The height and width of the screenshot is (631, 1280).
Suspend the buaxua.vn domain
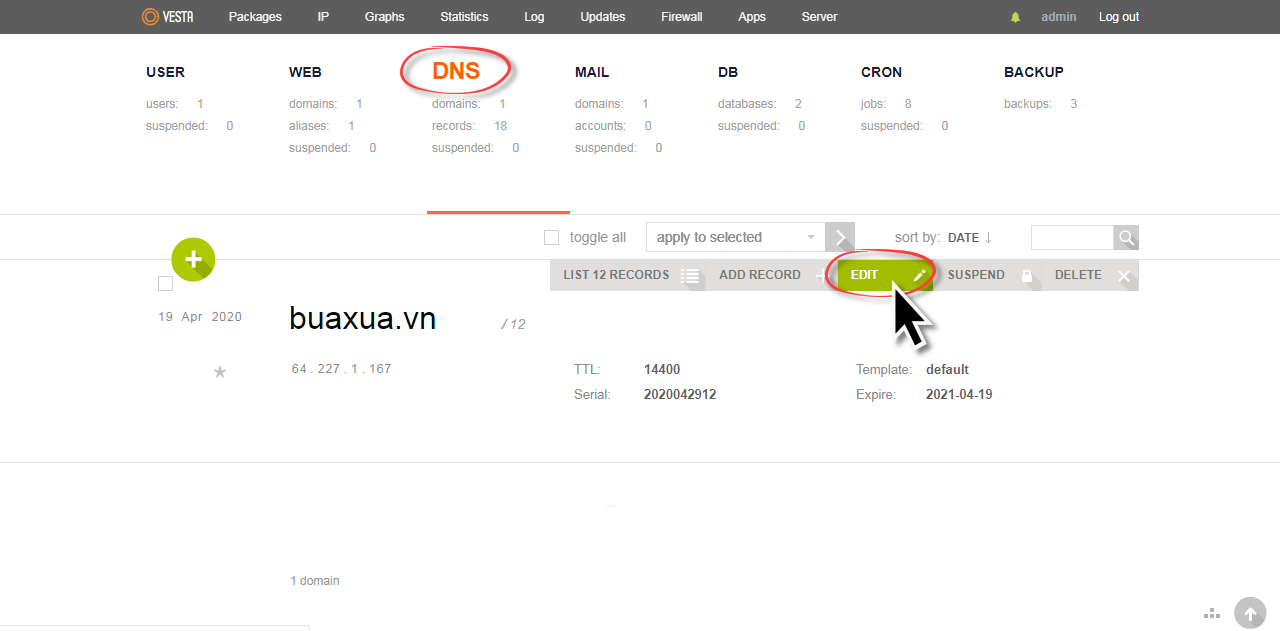(x=988, y=275)
